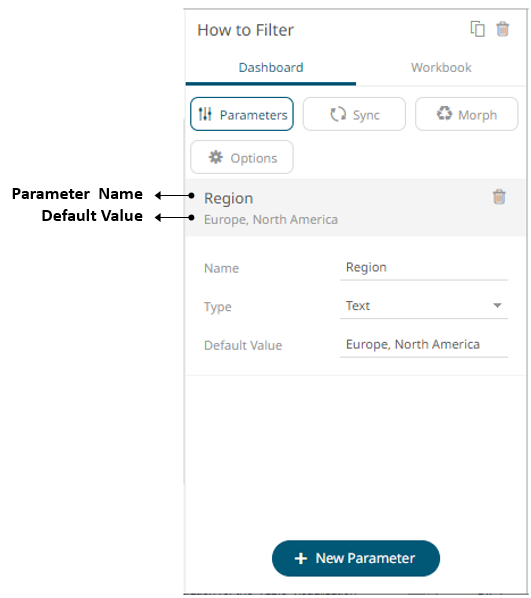Delete the How to Filter item via trash icon
This screenshot has height=598, width=531.
pyautogui.click(x=502, y=29)
